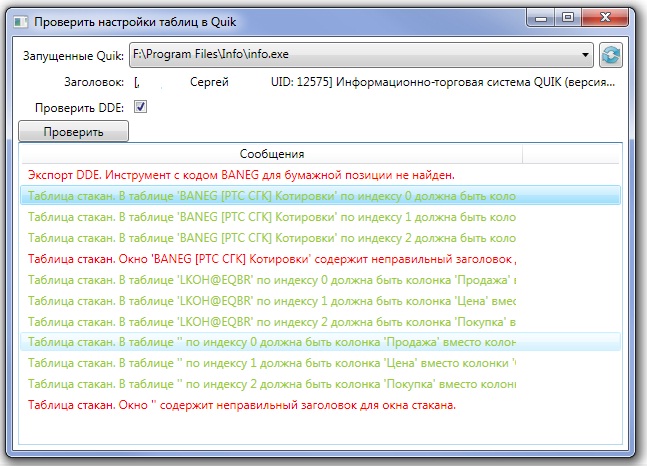Viewport: 647px width, 466px height.
Task: Click the Проверить DDE label
Action: [x=79, y=108]
